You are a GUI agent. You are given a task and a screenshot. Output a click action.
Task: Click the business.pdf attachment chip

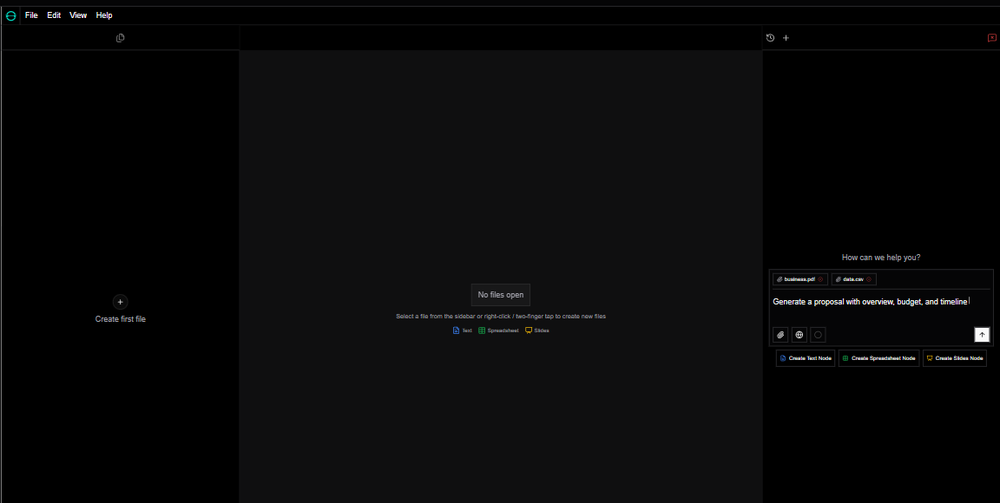[x=800, y=279]
